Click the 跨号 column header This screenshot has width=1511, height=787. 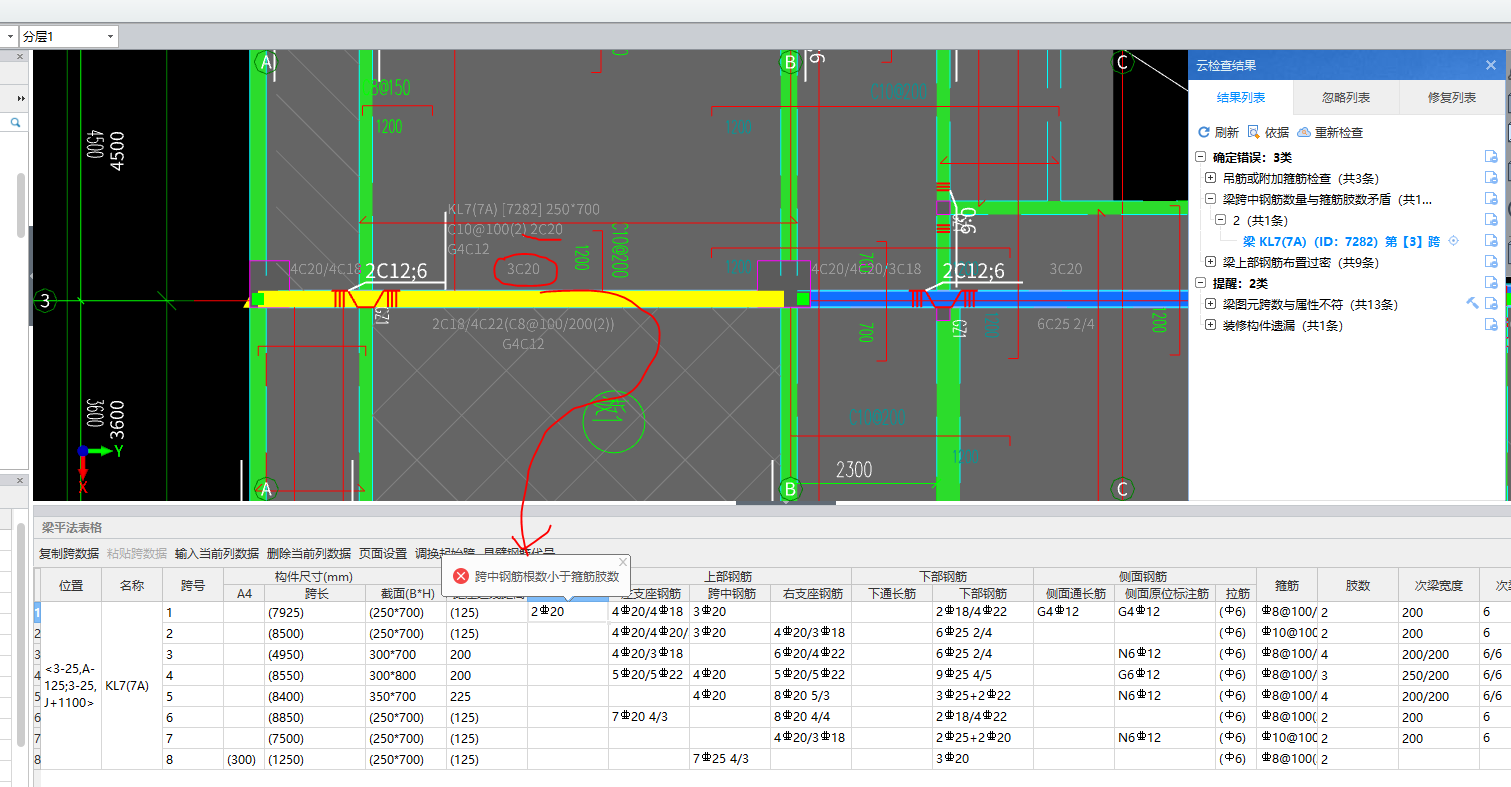193,585
